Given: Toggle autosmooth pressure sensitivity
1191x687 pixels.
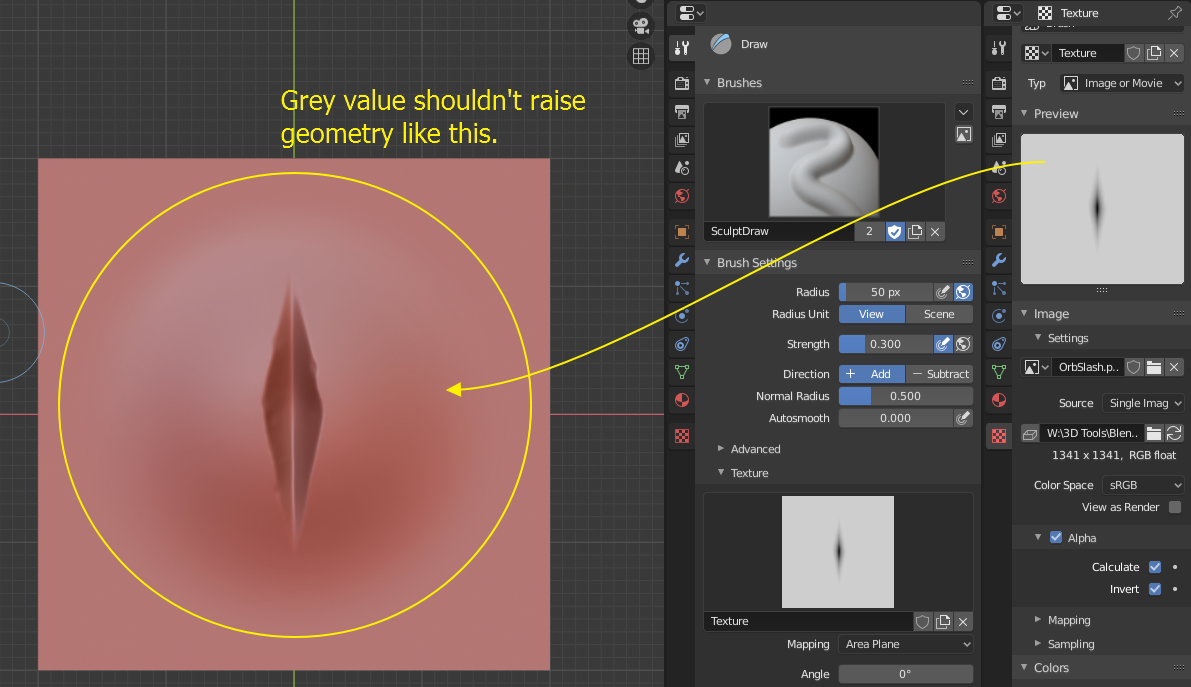Looking at the screenshot, I should (963, 418).
